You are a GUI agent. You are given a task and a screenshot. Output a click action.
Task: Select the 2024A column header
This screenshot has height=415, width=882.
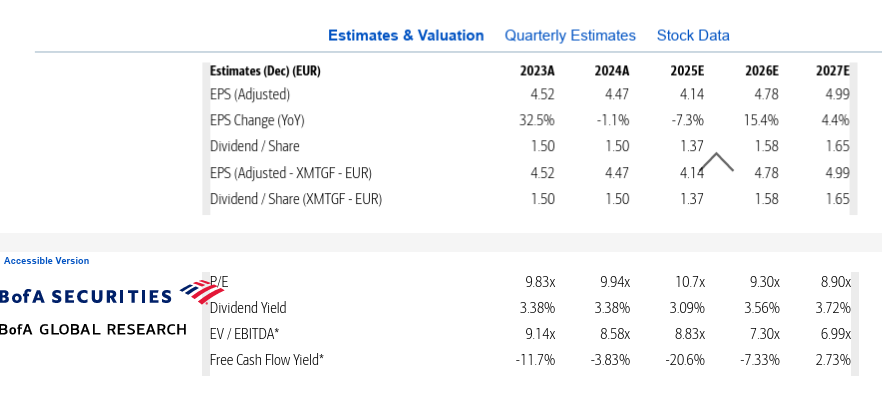click(x=612, y=71)
